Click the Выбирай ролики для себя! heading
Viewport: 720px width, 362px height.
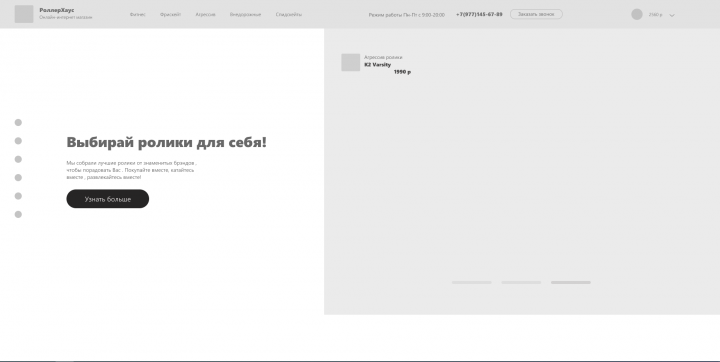(x=166, y=142)
